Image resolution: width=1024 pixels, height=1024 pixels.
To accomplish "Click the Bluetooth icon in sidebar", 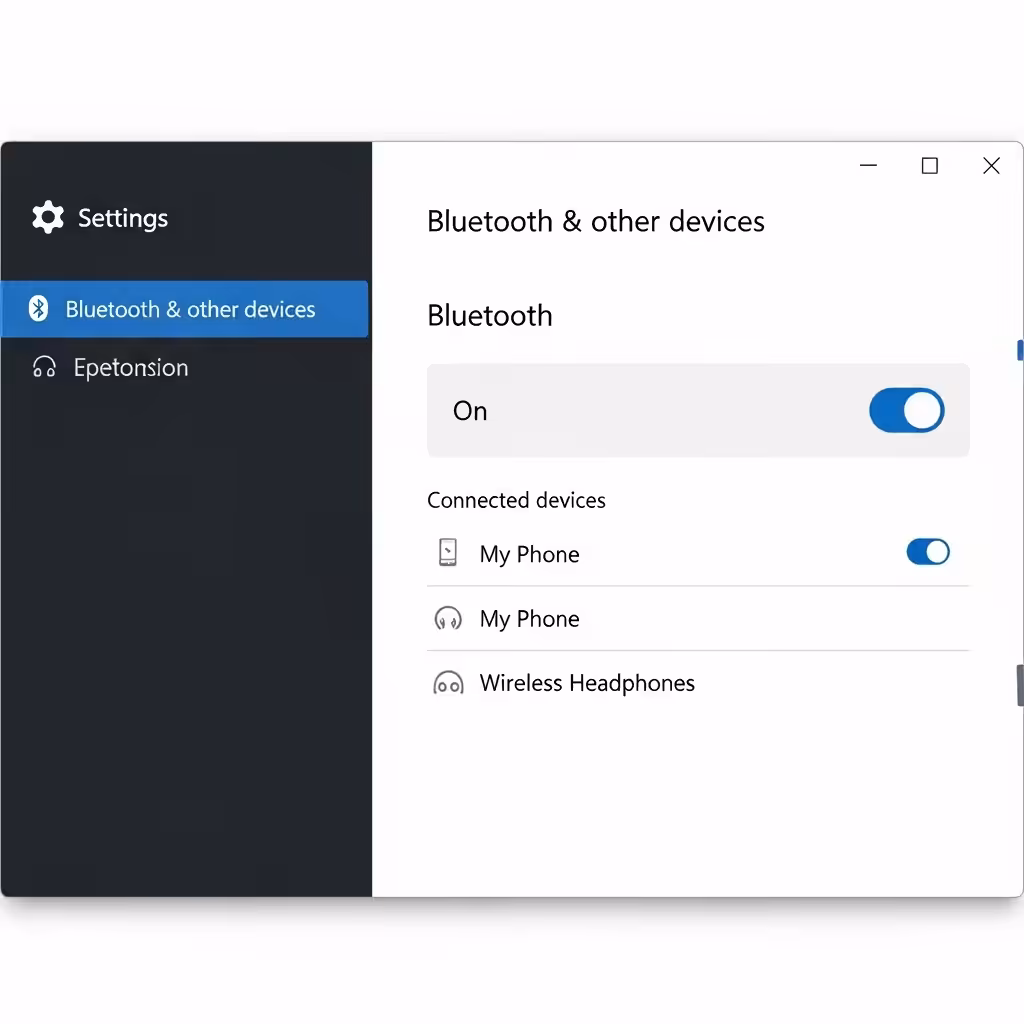I will pos(39,309).
